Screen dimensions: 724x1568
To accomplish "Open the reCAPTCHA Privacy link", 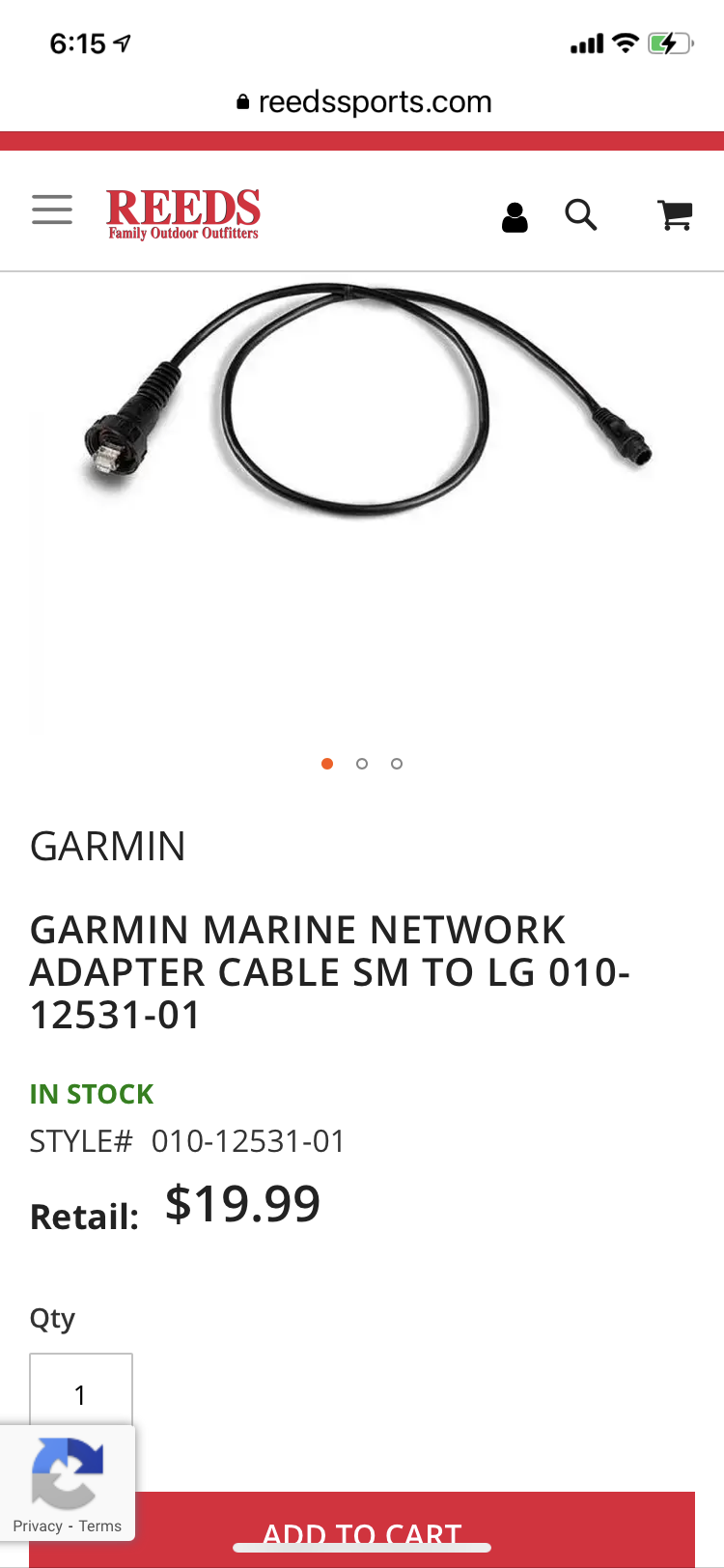I will 38,1526.
